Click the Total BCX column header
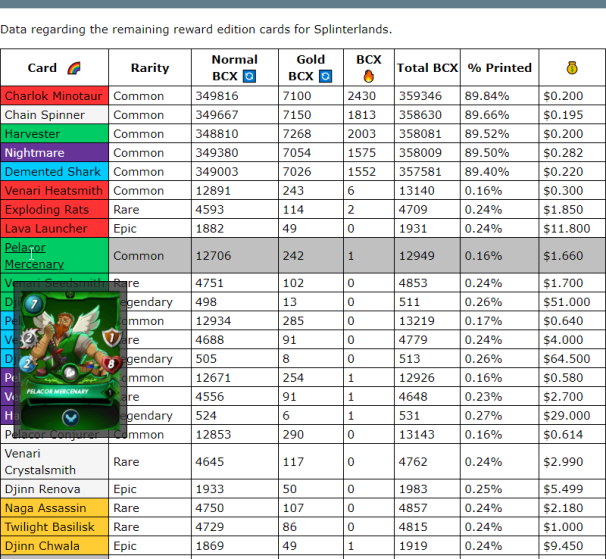 tap(427, 68)
